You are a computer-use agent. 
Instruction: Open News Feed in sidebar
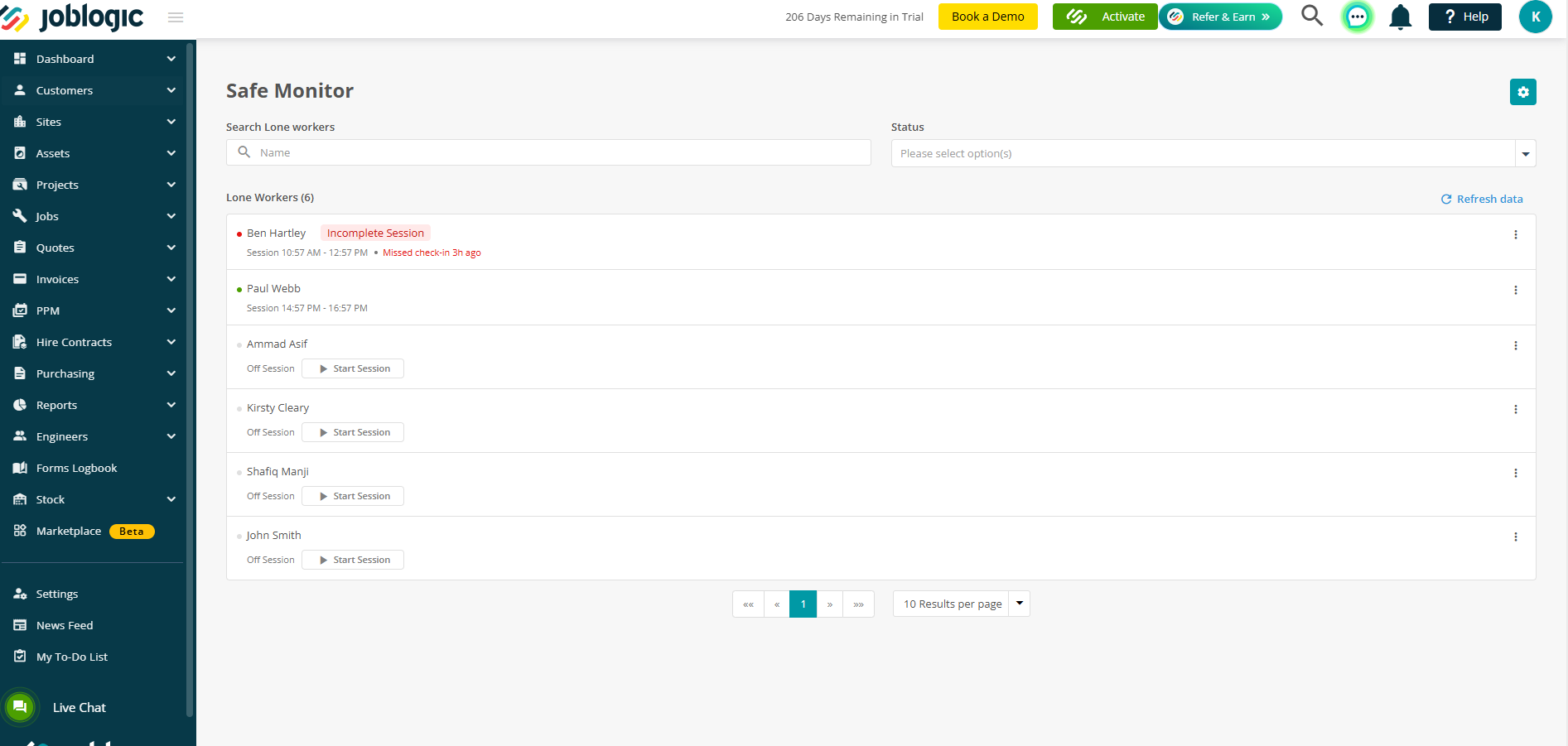coord(64,625)
